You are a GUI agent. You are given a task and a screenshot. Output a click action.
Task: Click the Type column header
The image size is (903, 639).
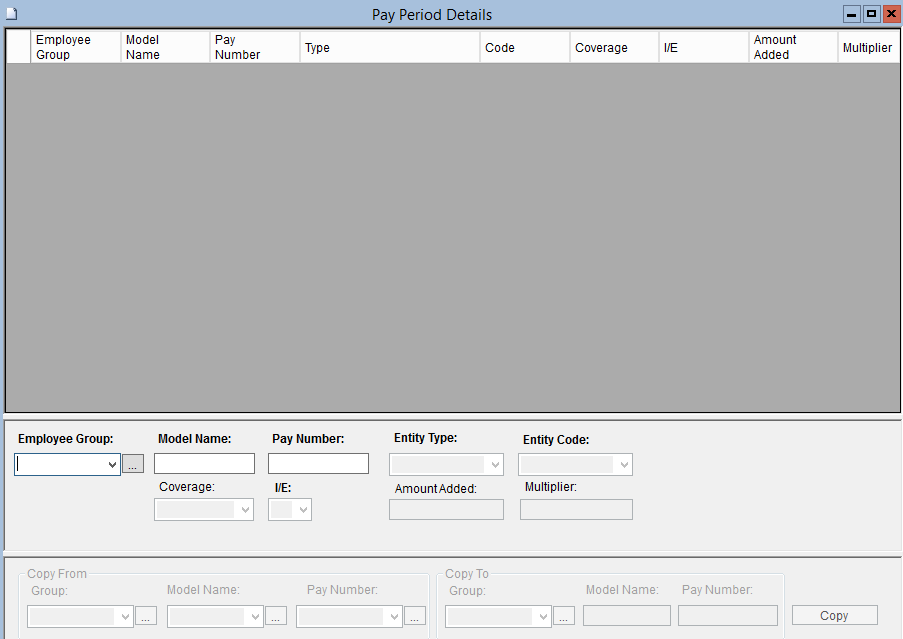click(389, 47)
